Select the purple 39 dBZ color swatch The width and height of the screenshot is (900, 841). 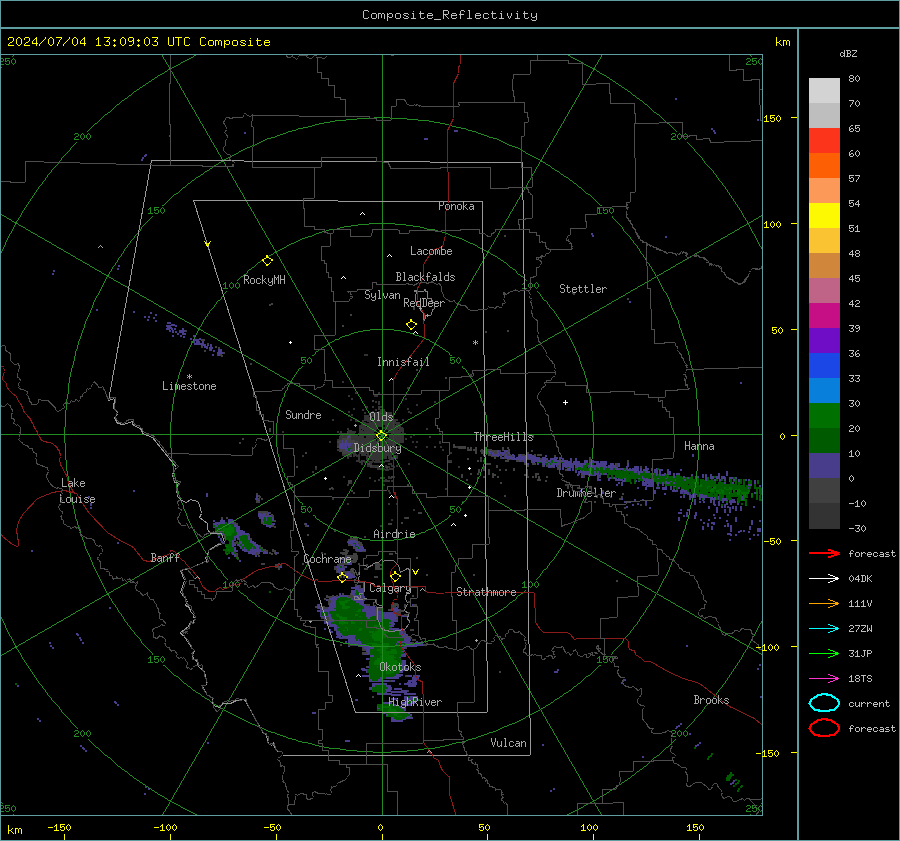tap(824, 340)
